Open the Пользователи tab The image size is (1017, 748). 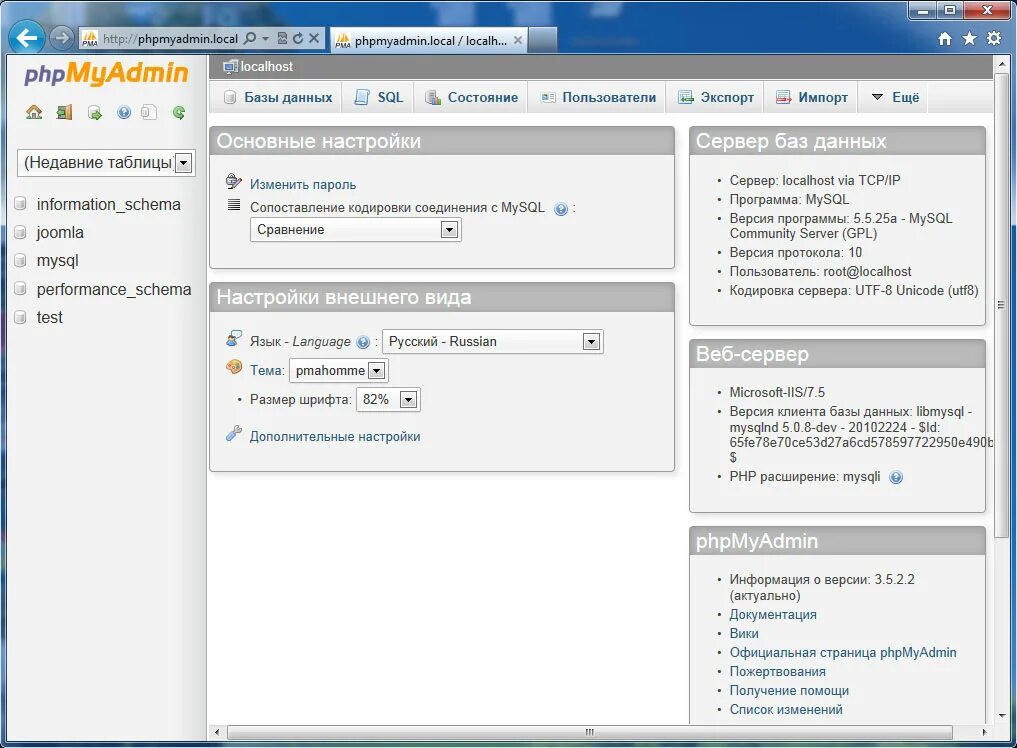599,97
